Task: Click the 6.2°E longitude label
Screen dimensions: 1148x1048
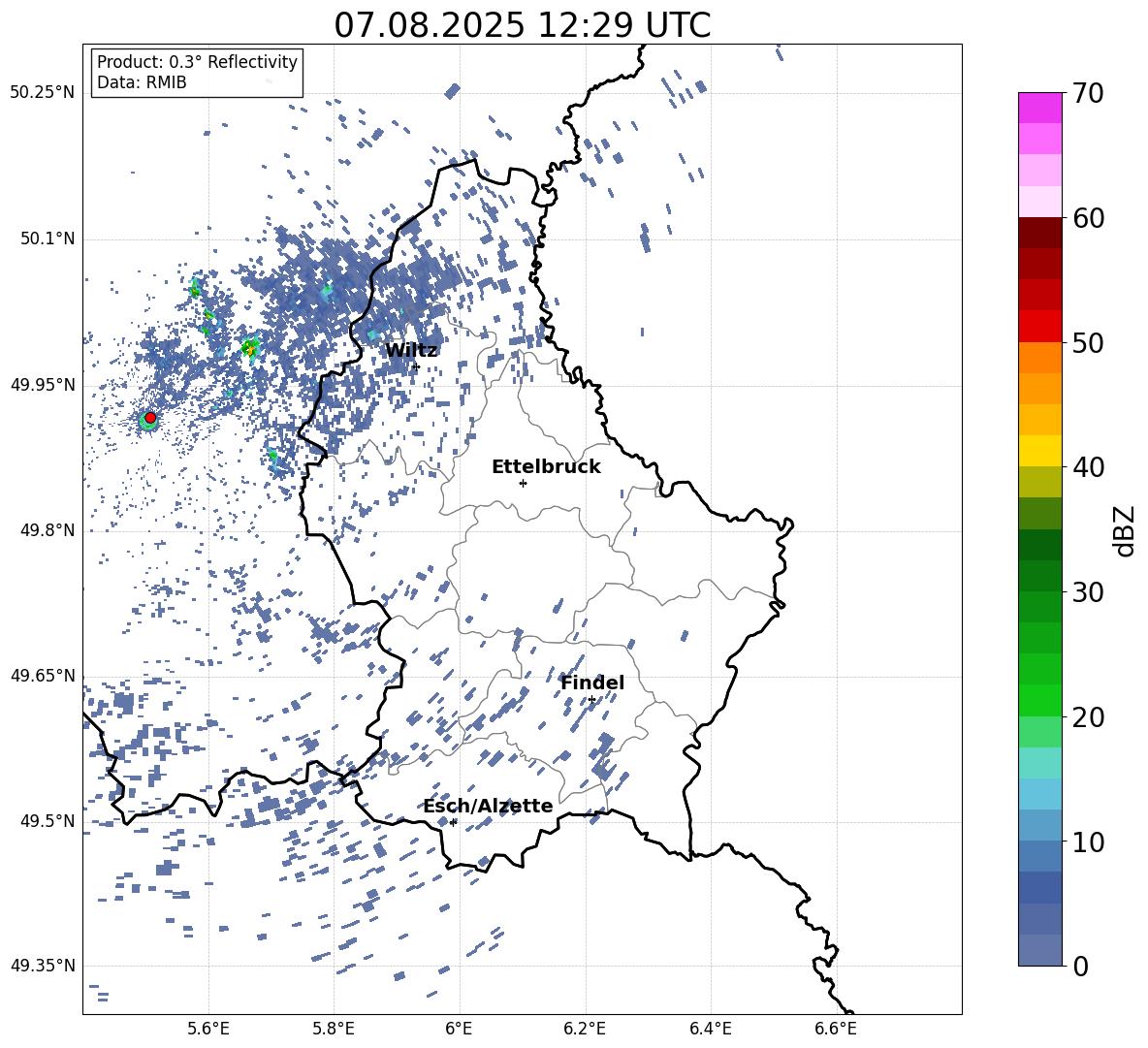Action: point(585,1029)
